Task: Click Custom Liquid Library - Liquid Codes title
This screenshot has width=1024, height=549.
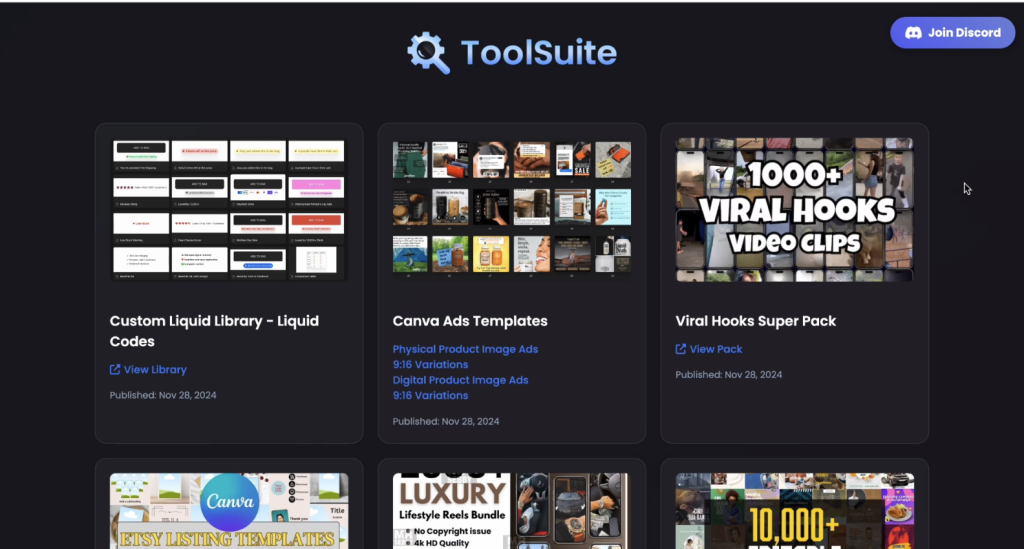Action: (214, 331)
